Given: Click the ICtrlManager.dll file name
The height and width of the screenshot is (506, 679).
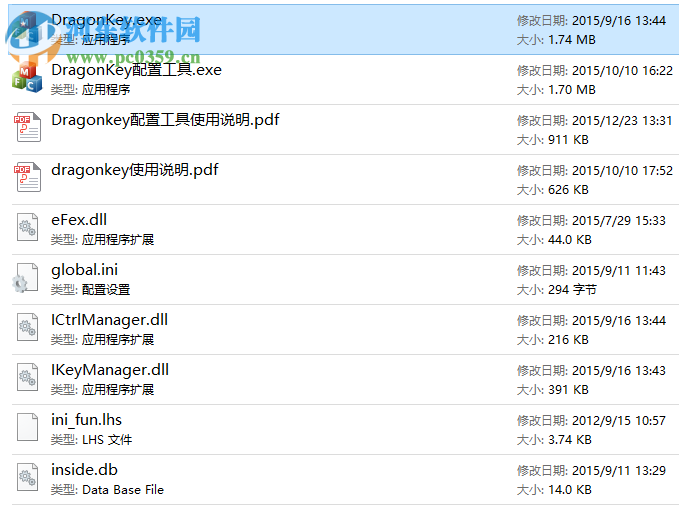Looking at the screenshot, I should [x=110, y=320].
